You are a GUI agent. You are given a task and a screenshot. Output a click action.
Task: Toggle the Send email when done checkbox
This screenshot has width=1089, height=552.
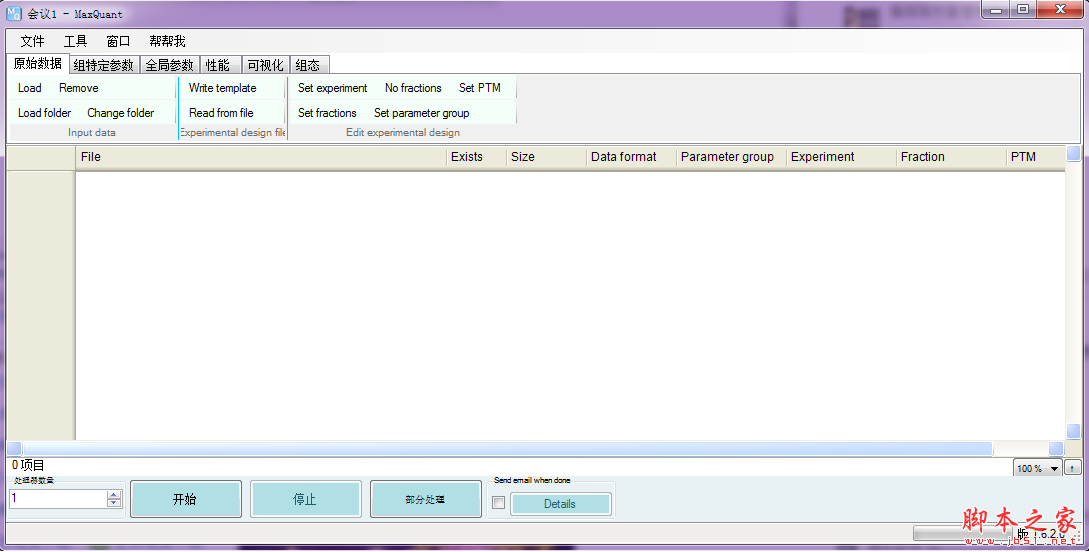pos(499,503)
